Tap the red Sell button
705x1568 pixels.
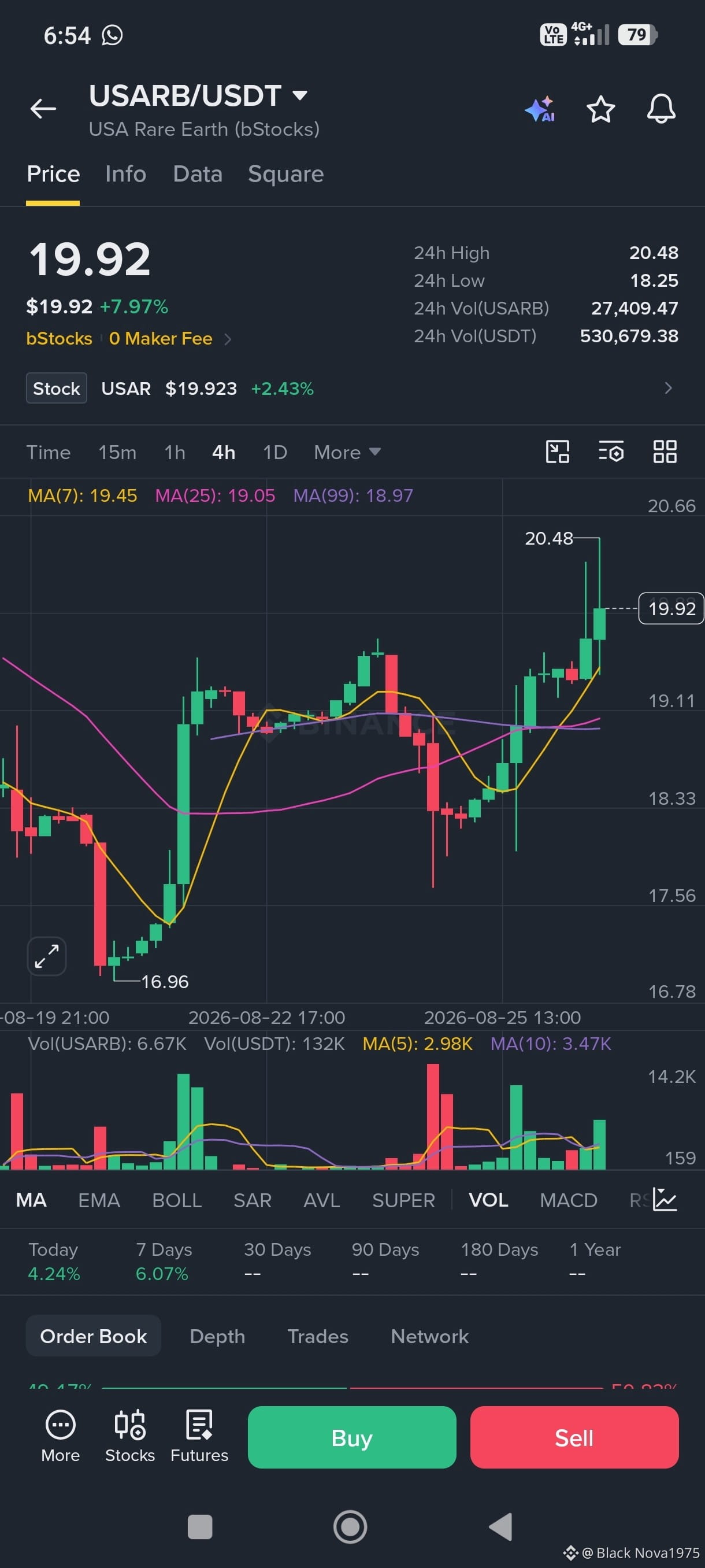(574, 1437)
